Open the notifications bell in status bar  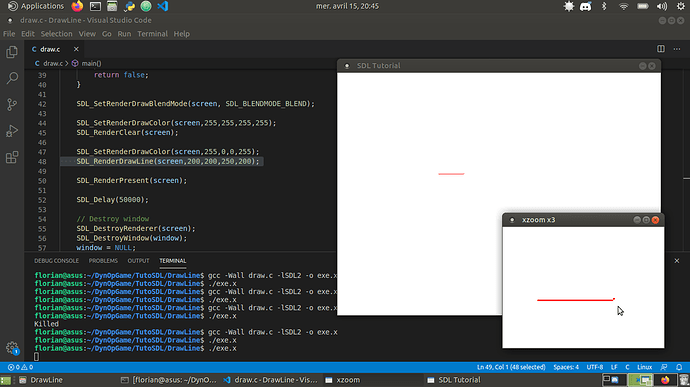[679, 367]
